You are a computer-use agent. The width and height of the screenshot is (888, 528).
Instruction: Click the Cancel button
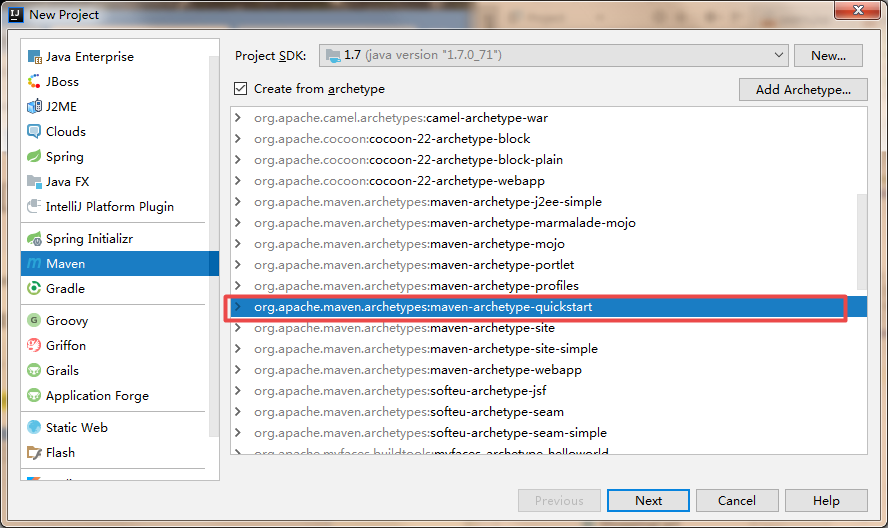pos(737,500)
